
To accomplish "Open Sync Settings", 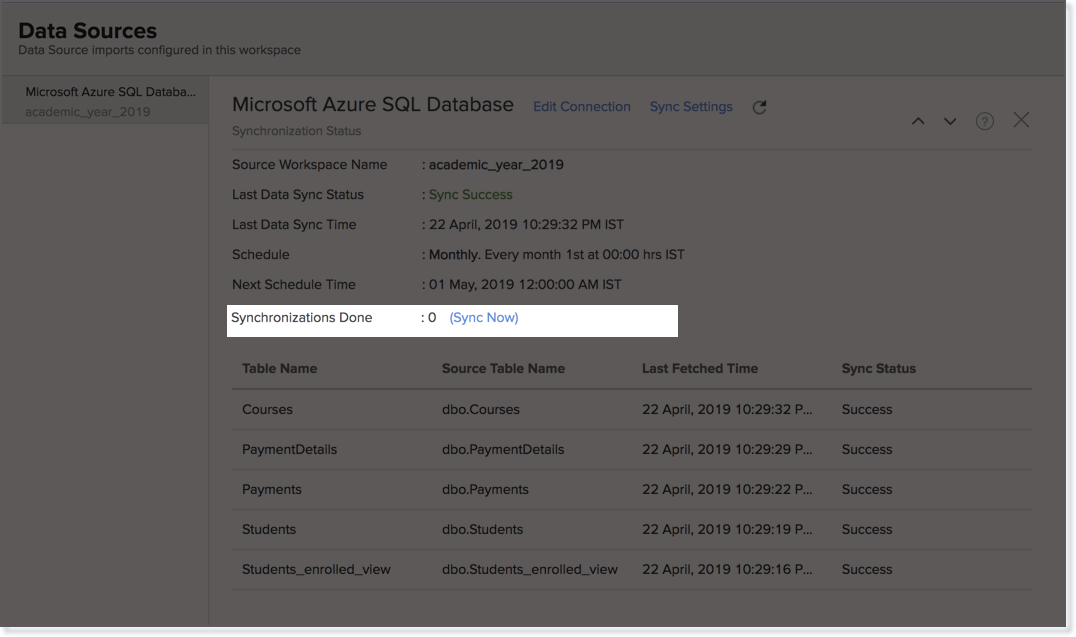I will click(691, 107).
